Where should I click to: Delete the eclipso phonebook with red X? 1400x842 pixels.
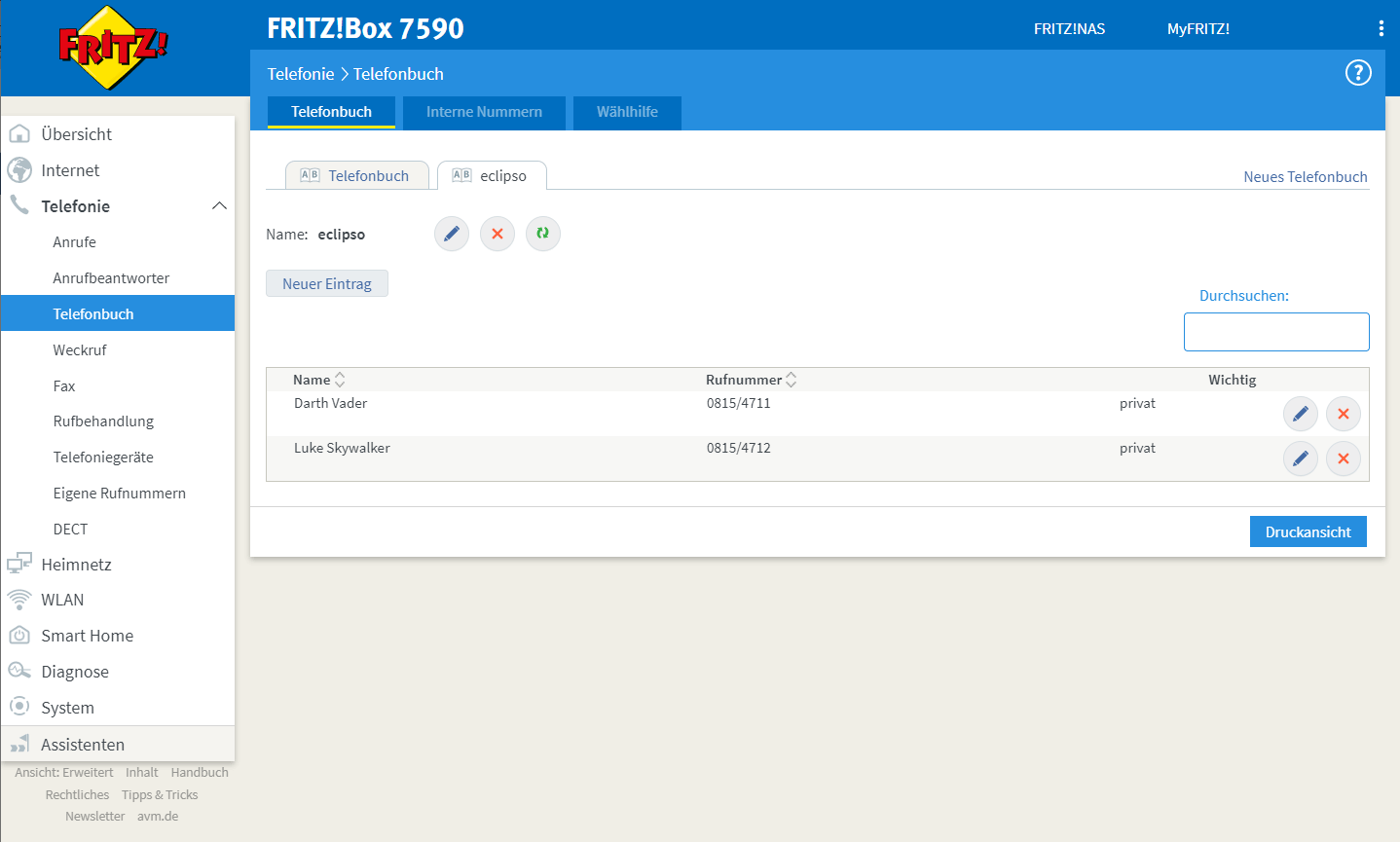tap(497, 234)
